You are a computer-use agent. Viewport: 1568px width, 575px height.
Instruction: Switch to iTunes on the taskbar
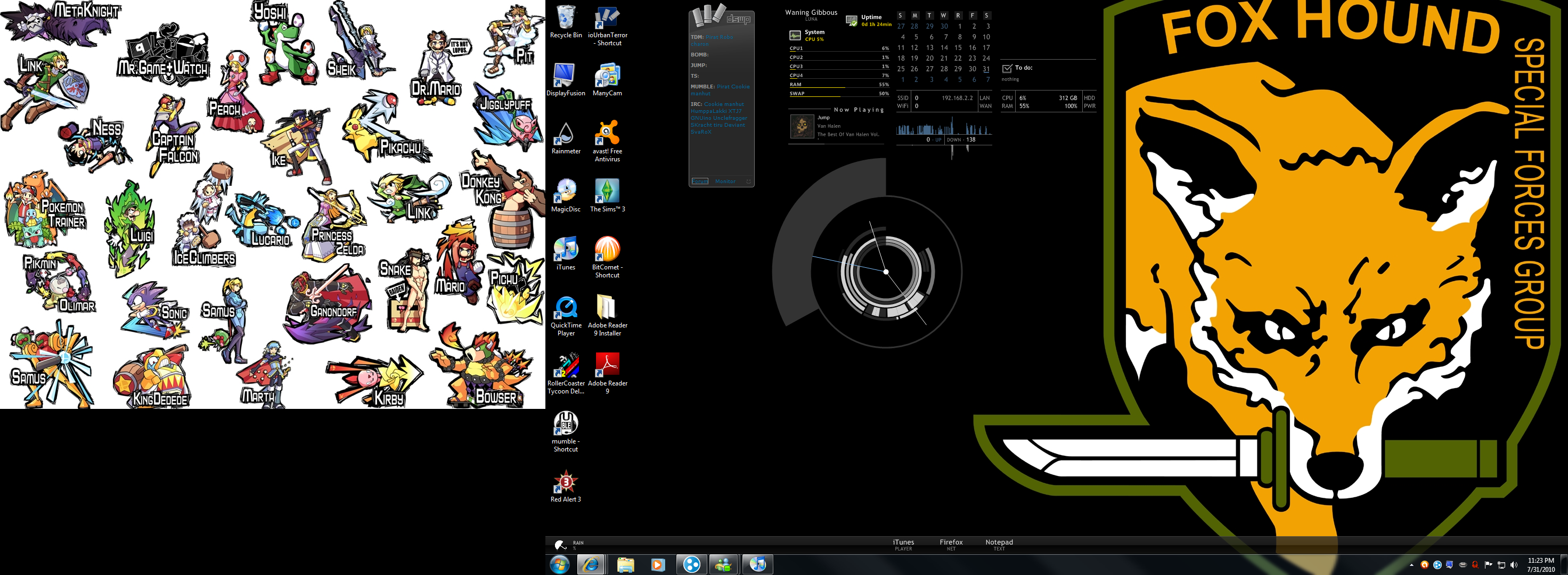click(x=757, y=565)
